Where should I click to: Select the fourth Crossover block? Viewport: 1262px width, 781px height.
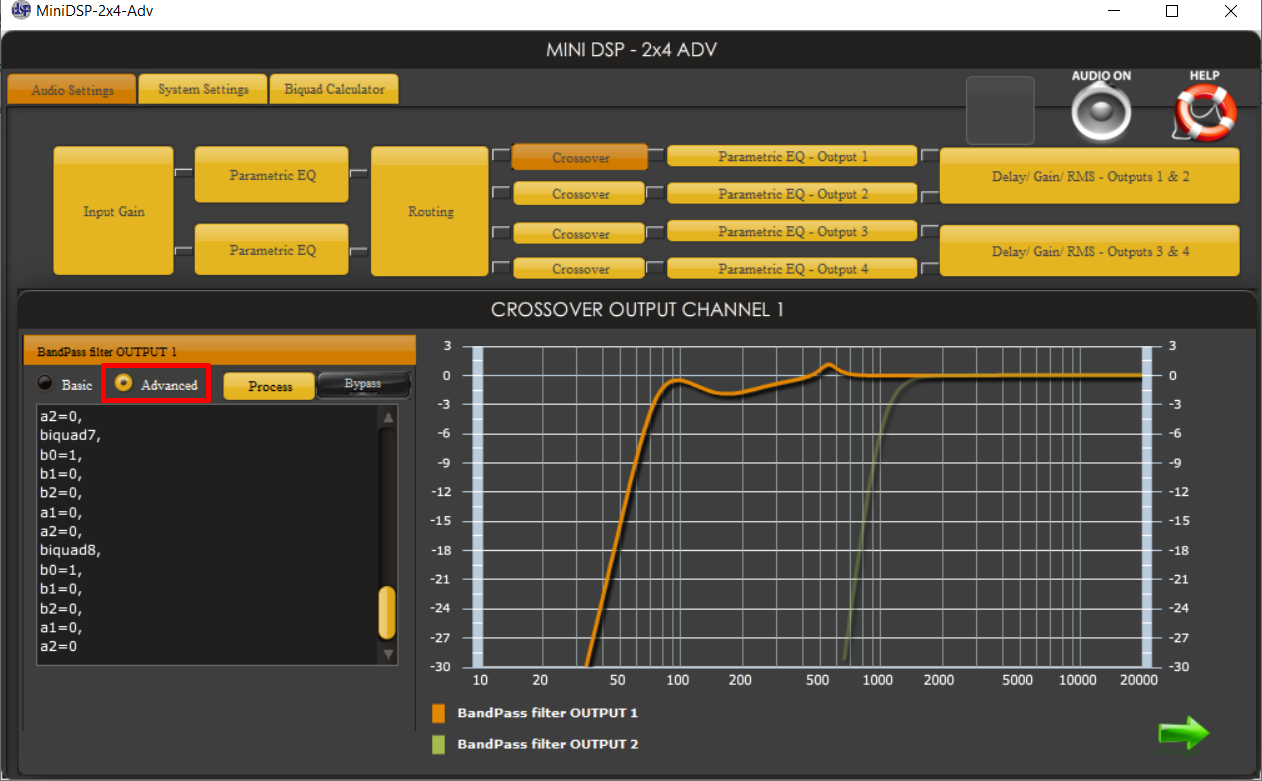click(580, 269)
